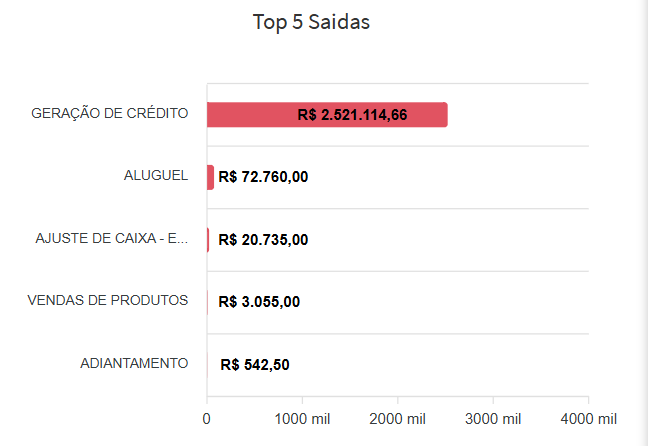
Task: Click the thin VENDAS DE PRODUTOS bar sliver
Action: [207, 302]
